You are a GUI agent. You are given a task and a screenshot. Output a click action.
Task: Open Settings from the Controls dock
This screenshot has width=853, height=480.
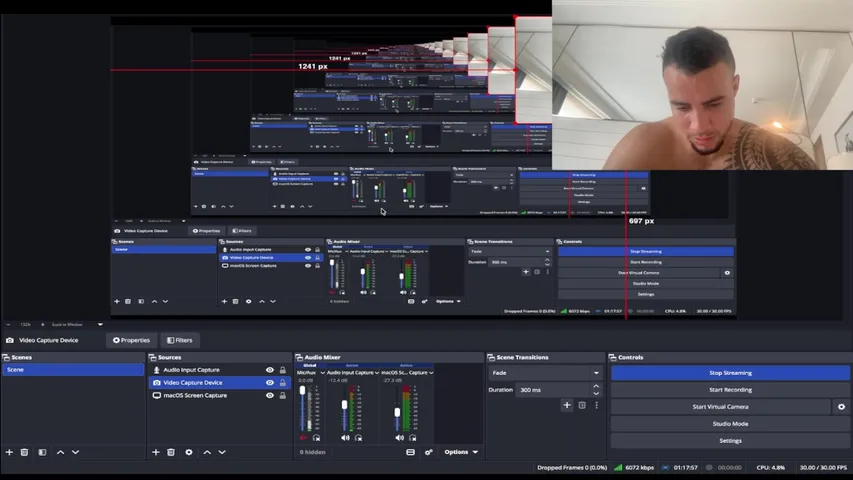tap(730, 441)
